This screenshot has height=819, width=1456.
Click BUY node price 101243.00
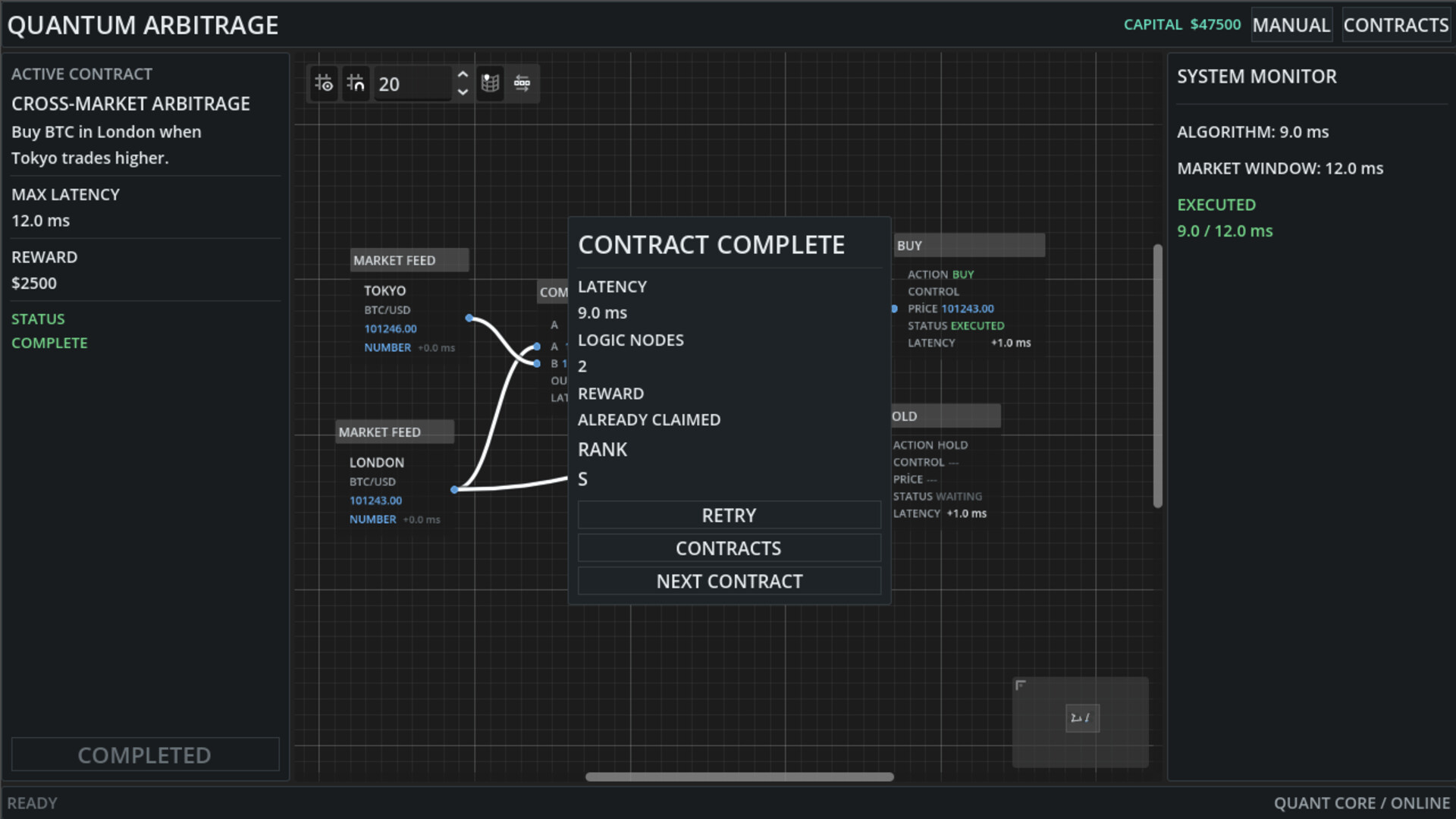coord(968,309)
